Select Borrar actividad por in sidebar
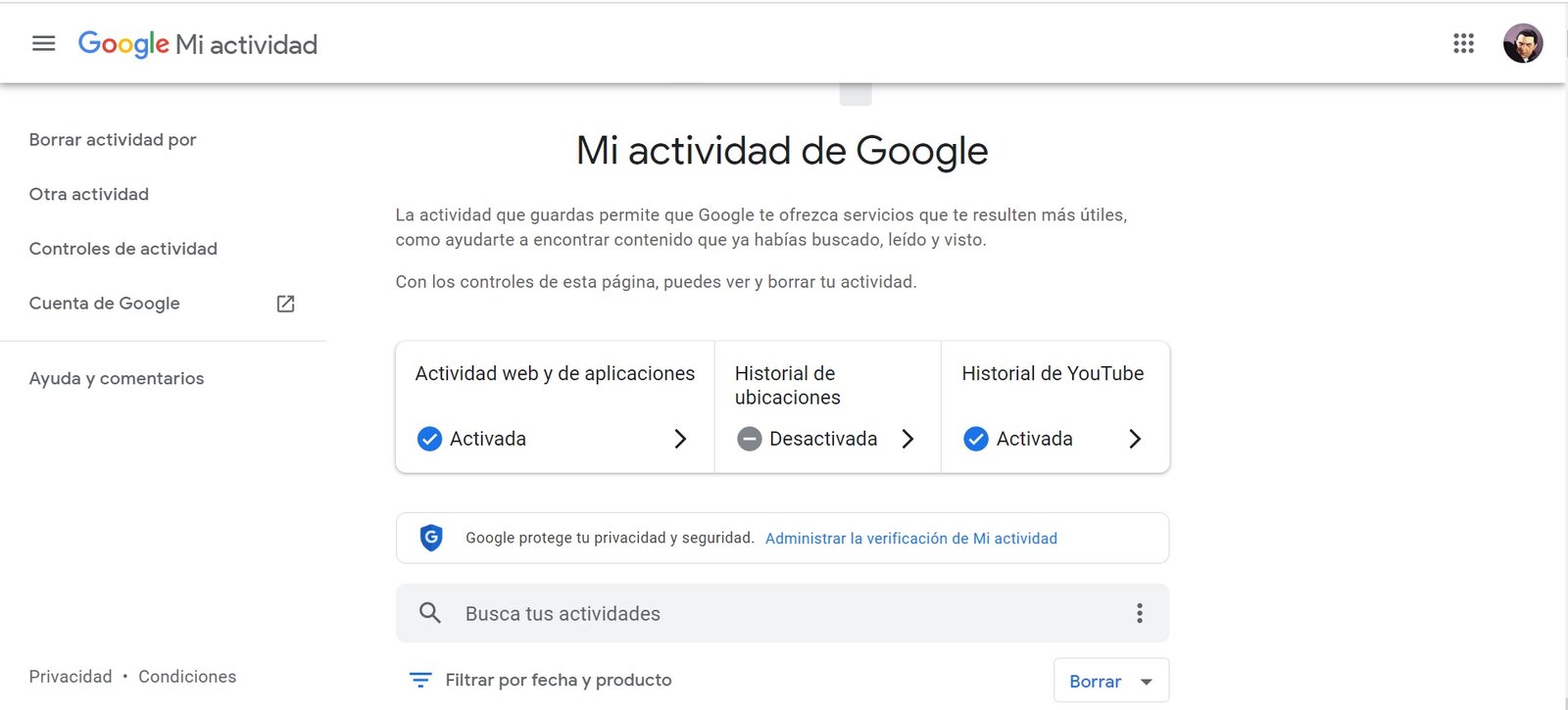This screenshot has height=710, width=1568. 113,140
